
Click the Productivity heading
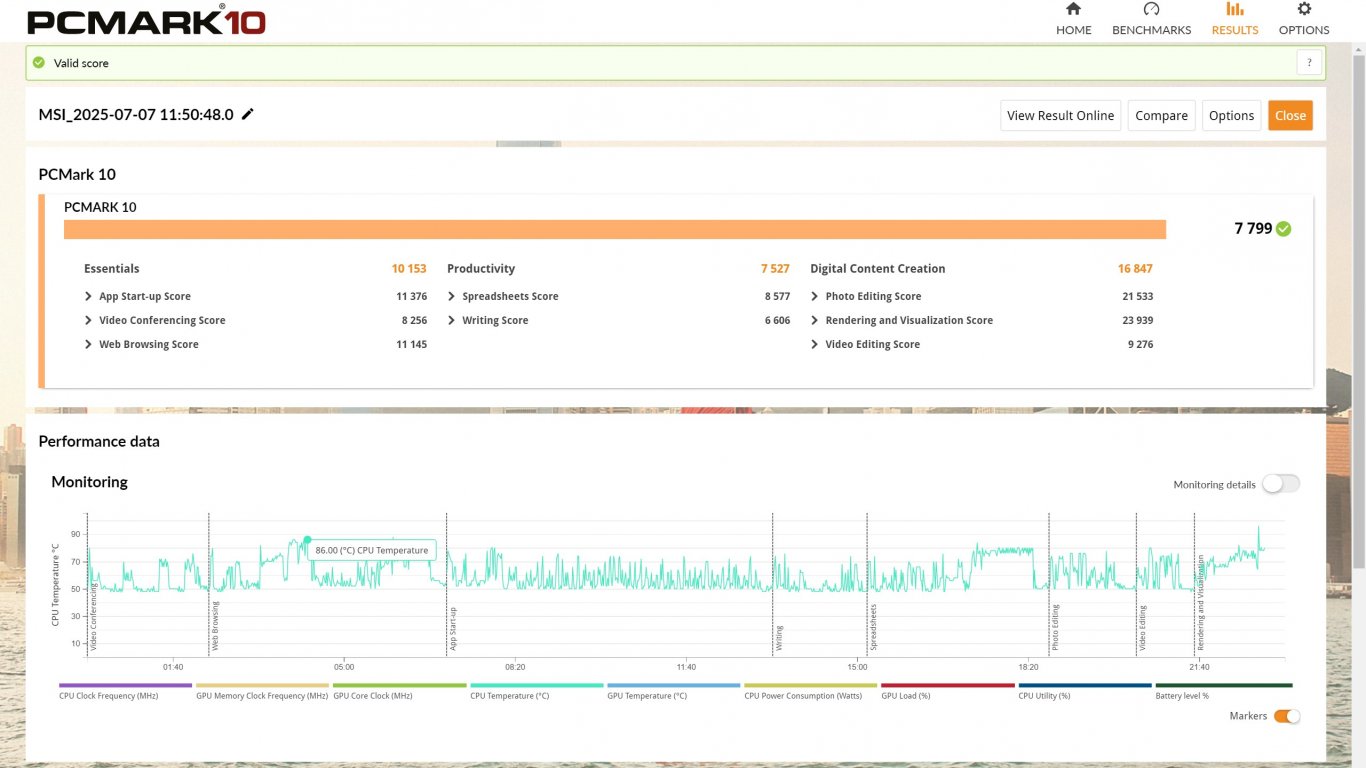point(481,269)
